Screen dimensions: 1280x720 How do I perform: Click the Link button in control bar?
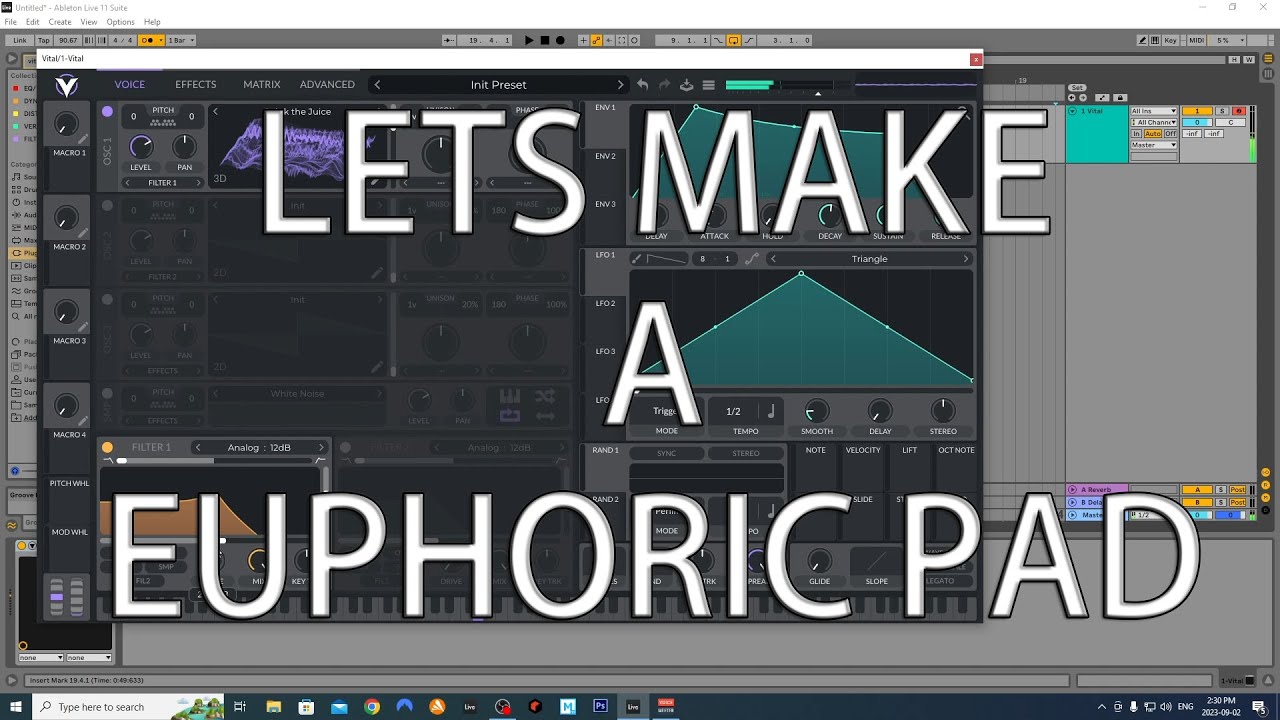[x=20, y=40]
